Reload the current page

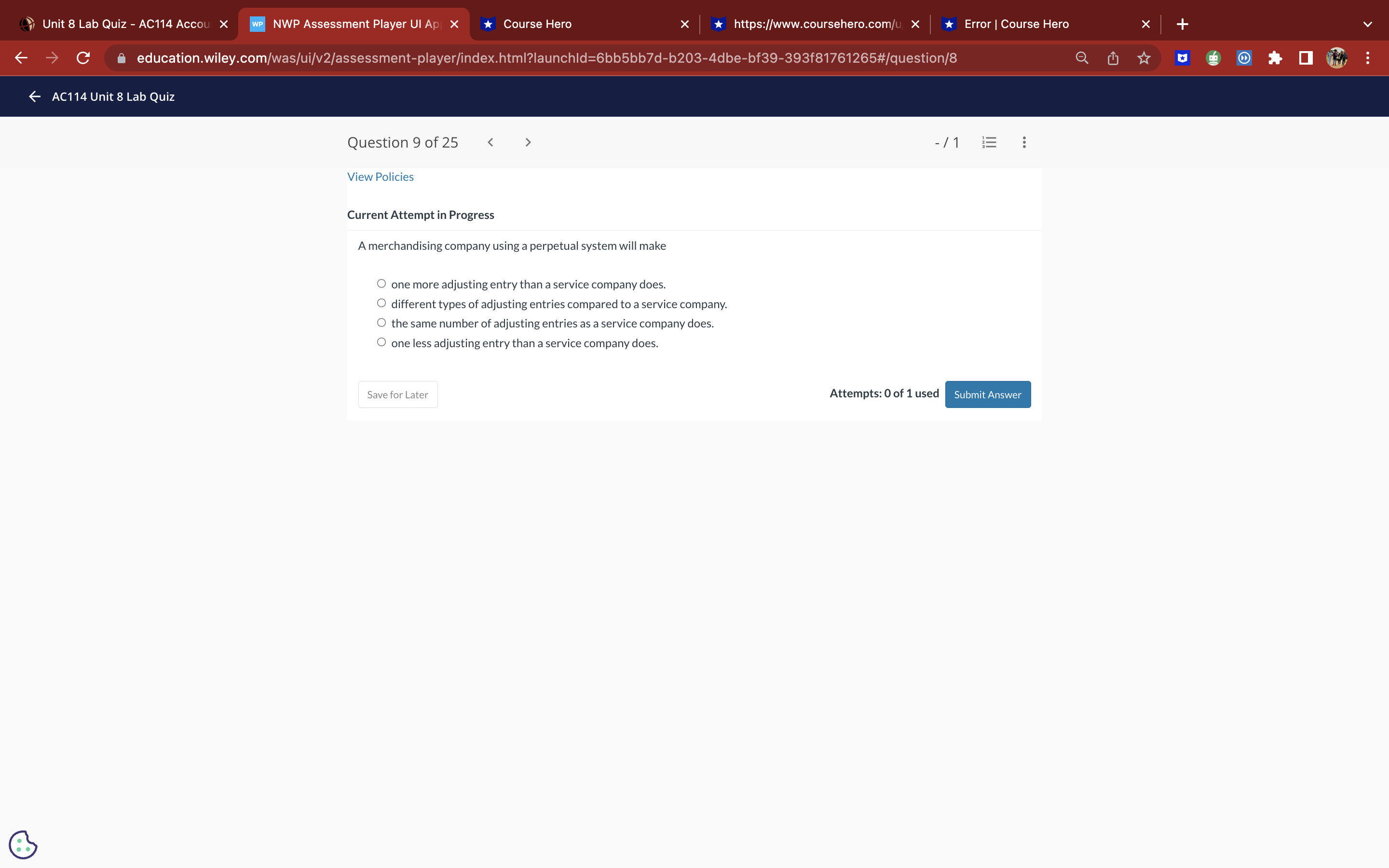tap(83, 58)
